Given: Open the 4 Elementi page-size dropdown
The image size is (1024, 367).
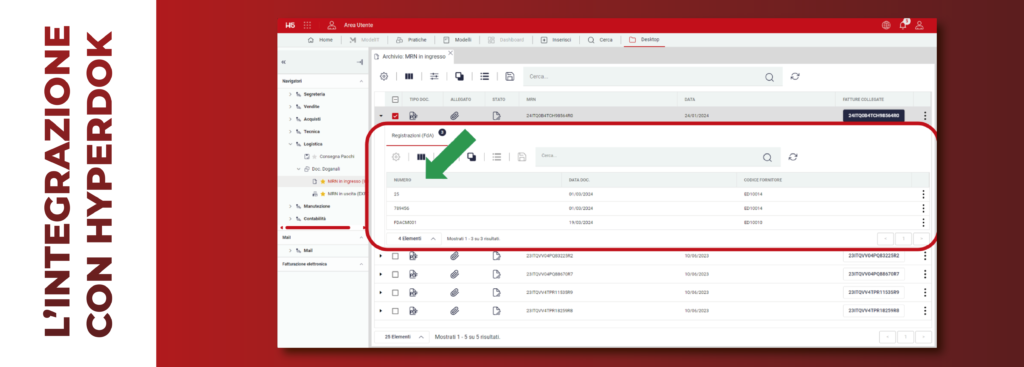Looking at the screenshot, I should pyautogui.click(x=414, y=239).
